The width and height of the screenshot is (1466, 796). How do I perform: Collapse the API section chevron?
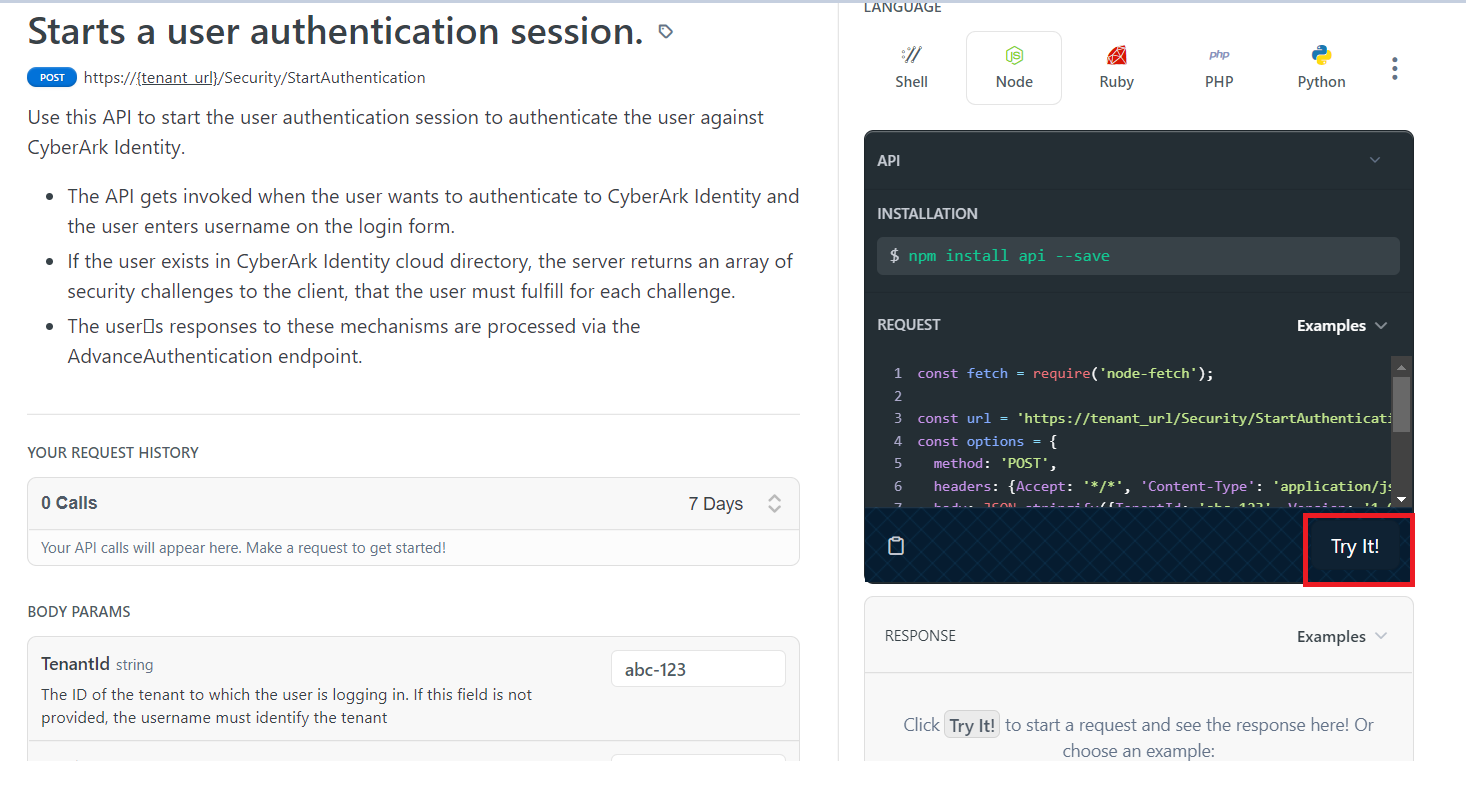click(x=1374, y=160)
